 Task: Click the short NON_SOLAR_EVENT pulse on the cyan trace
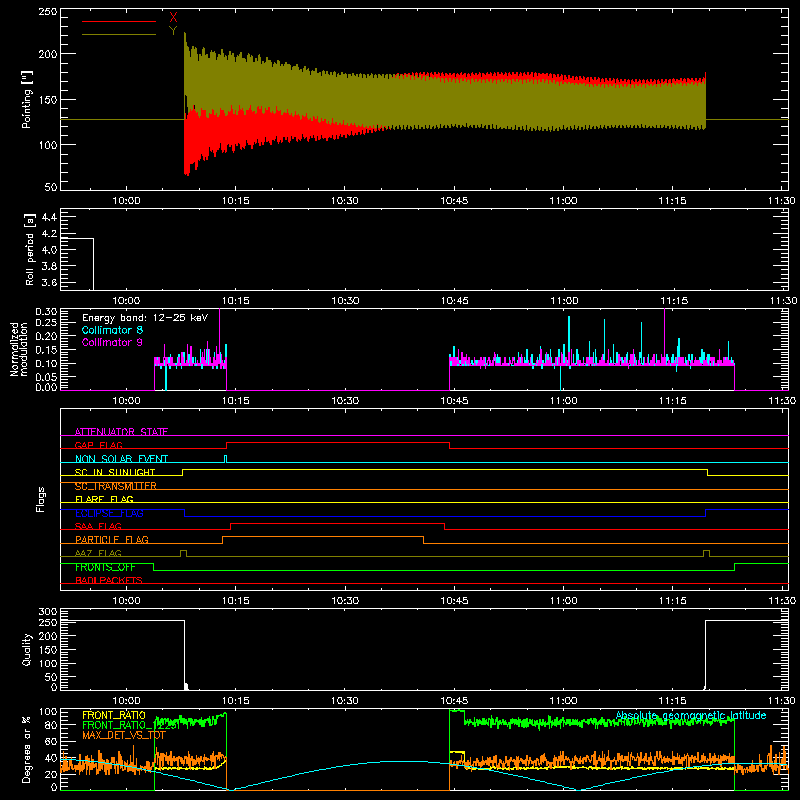[226, 459]
